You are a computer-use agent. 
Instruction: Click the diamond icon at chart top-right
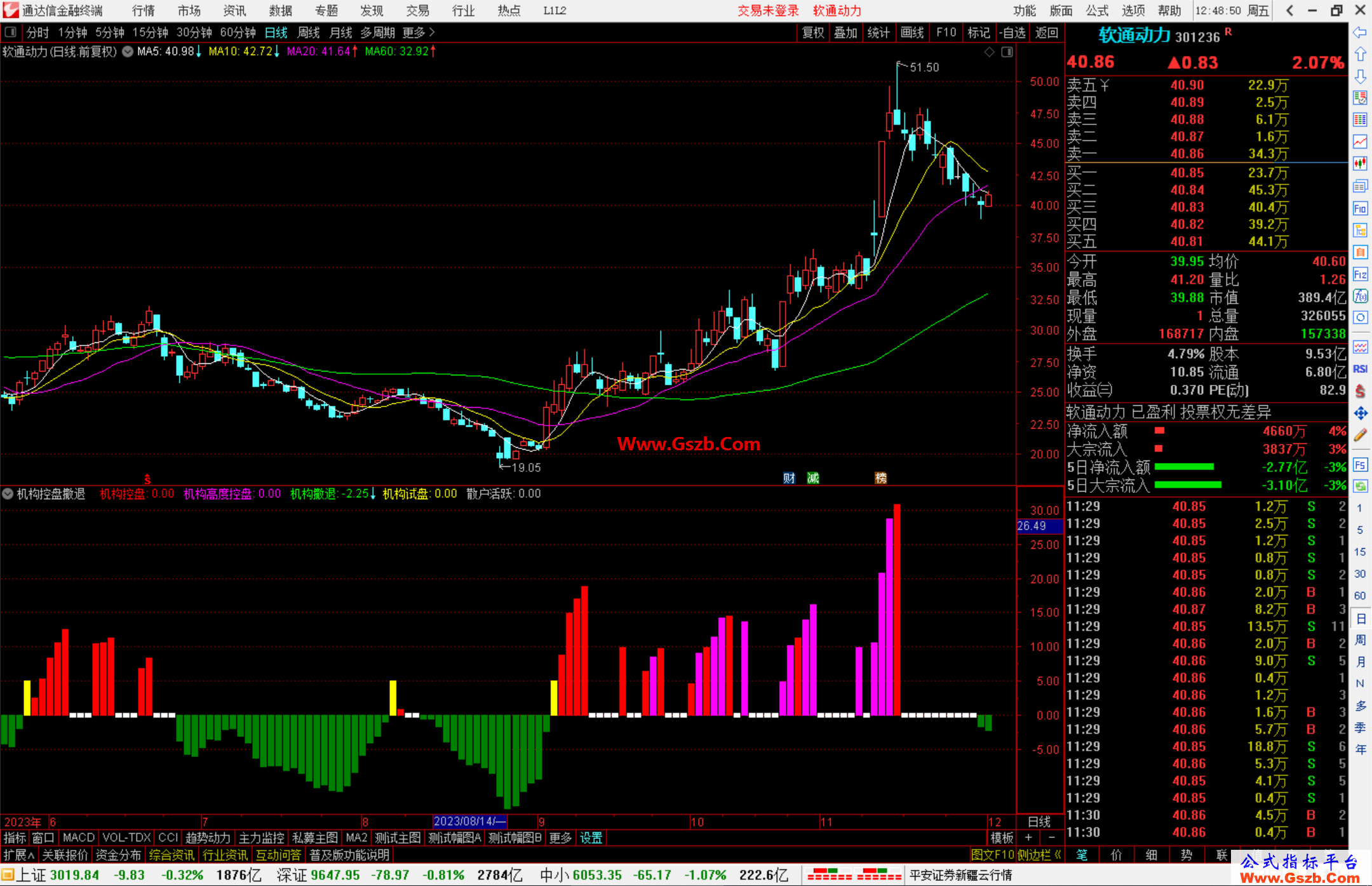click(989, 52)
